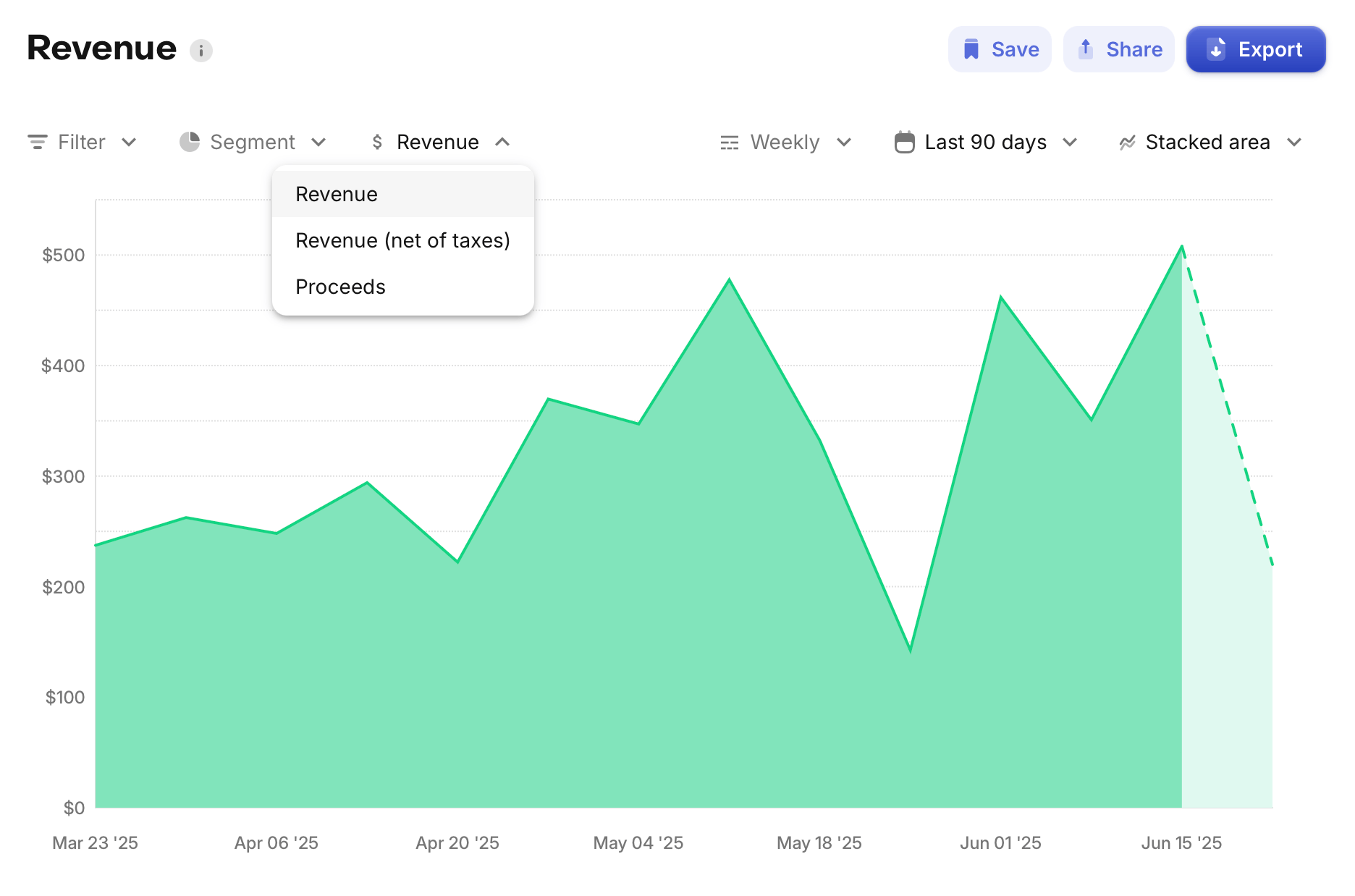
Task: Click the Share button
Action: click(x=1118, y=48)
